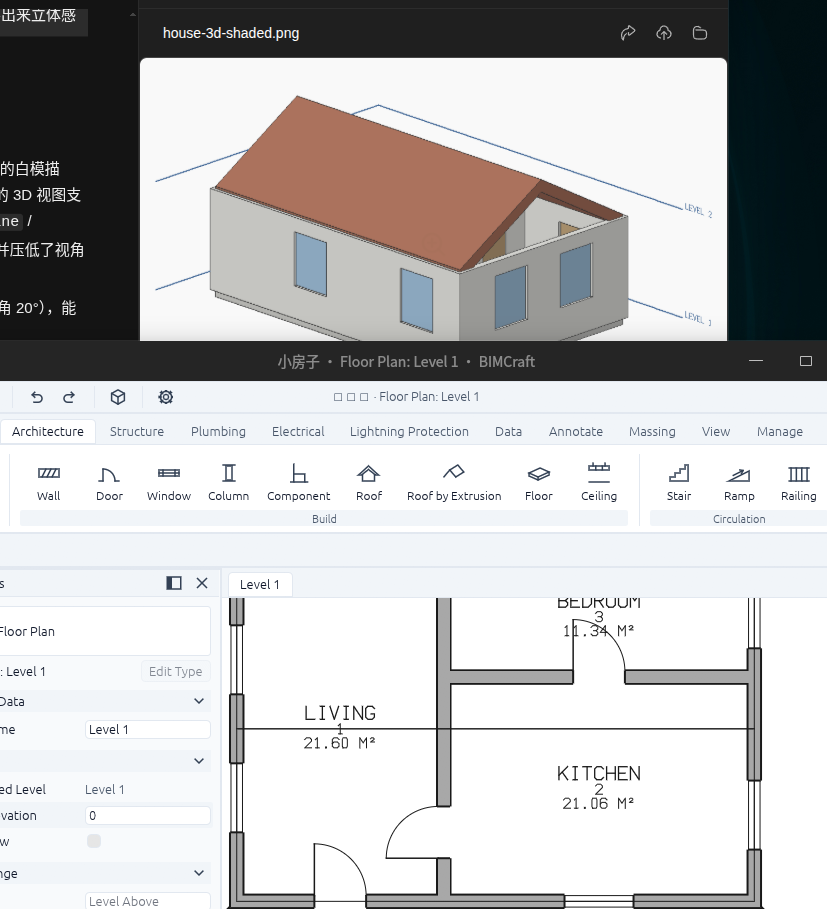Collapse the Data section chevron
Image resolution: width=827 pixels, height=909 pixels.
(x=199, y=701)
